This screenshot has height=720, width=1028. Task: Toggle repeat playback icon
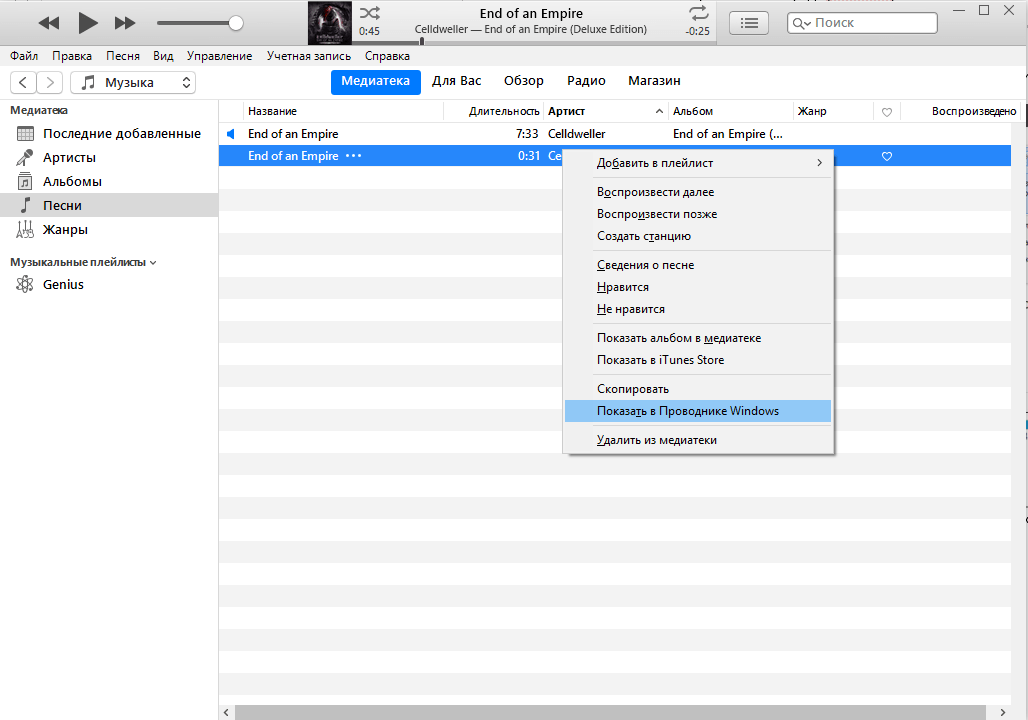click(x=698, y=13)
